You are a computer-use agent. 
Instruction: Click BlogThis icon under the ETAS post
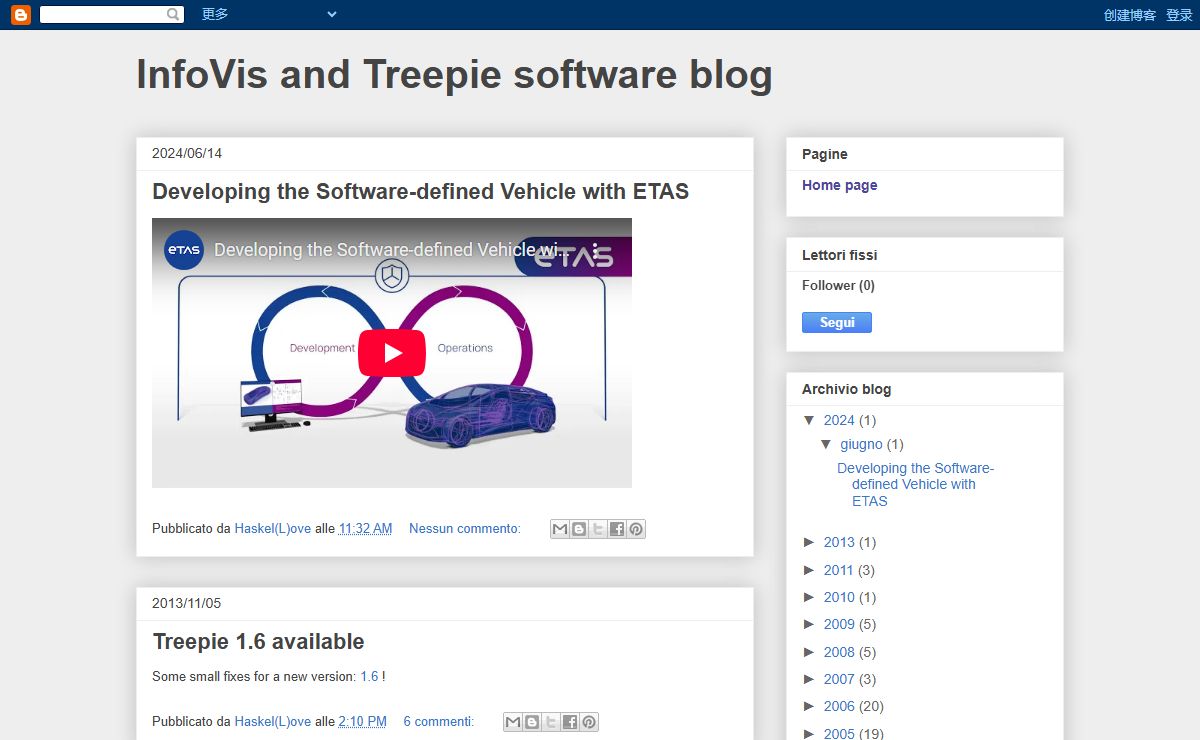tap(579, 529)
